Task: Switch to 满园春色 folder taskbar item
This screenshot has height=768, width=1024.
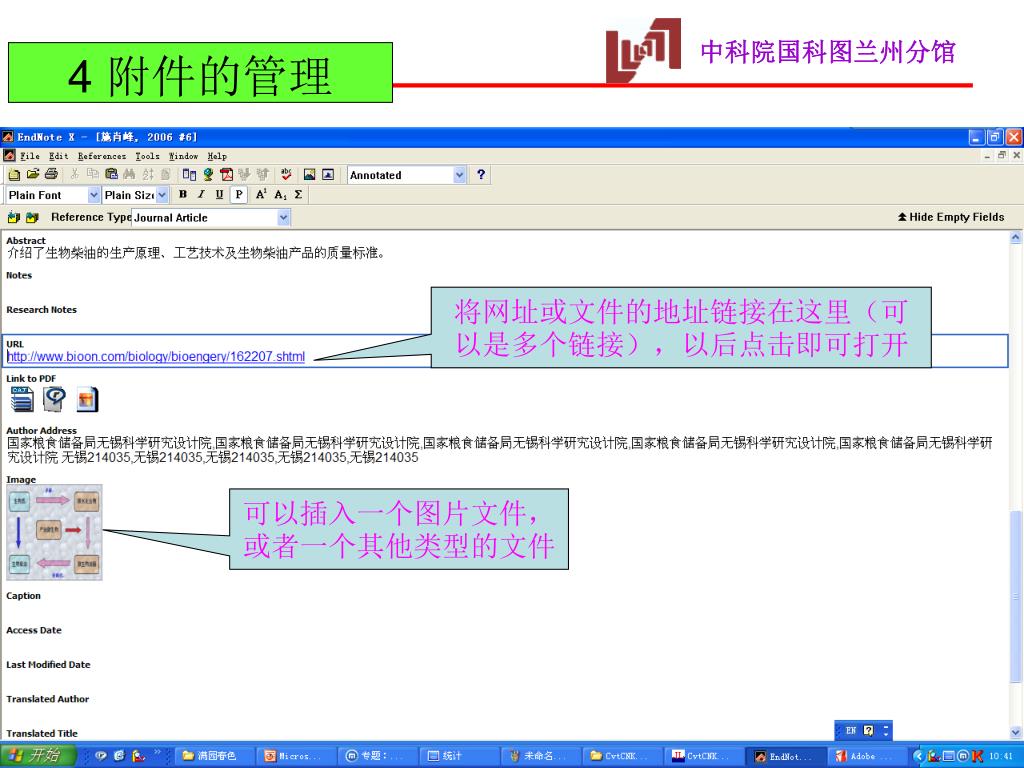Action: coord(214,756)
